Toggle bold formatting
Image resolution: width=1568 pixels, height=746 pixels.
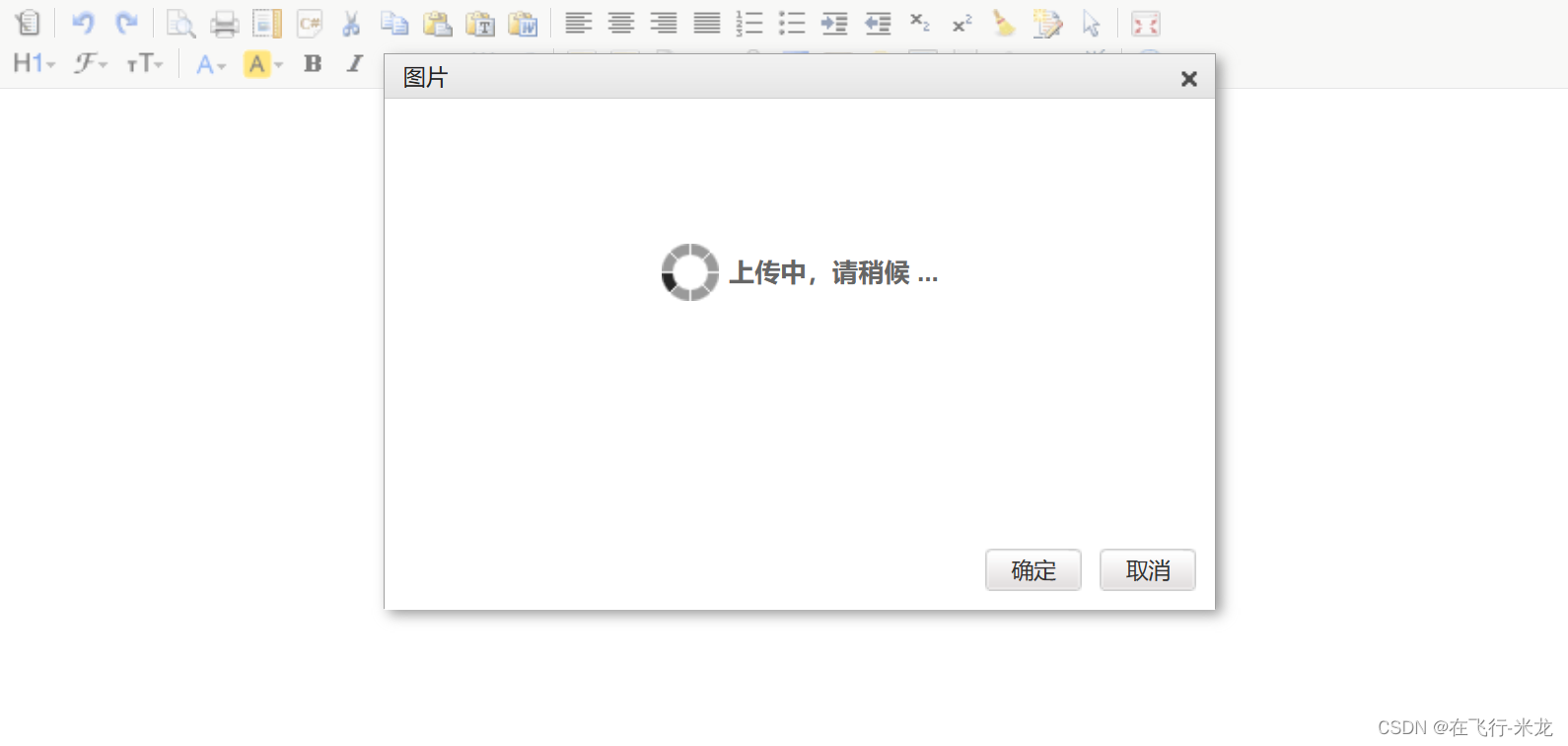[313, 63]
